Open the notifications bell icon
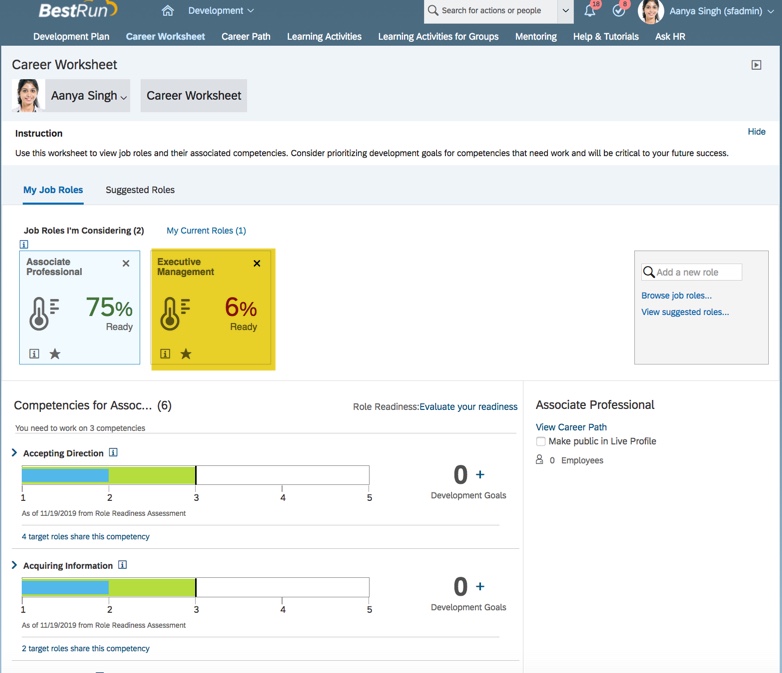Screen dimensions: 782x673 point(590,11)
